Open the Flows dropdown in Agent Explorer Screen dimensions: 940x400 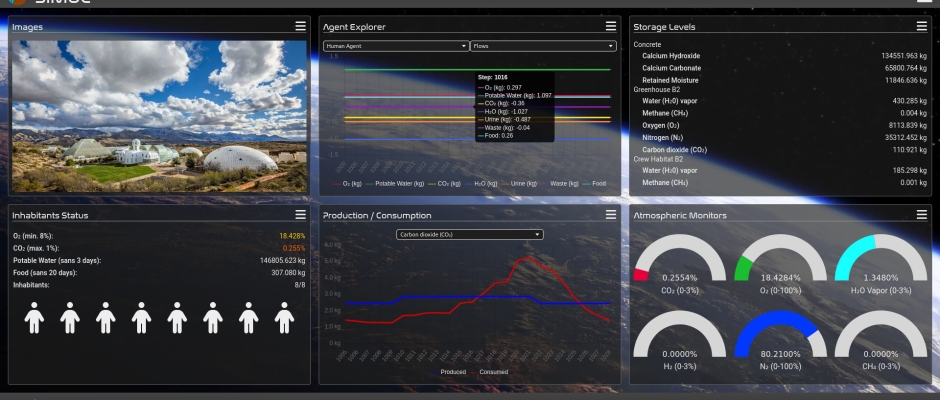(542, 46)
